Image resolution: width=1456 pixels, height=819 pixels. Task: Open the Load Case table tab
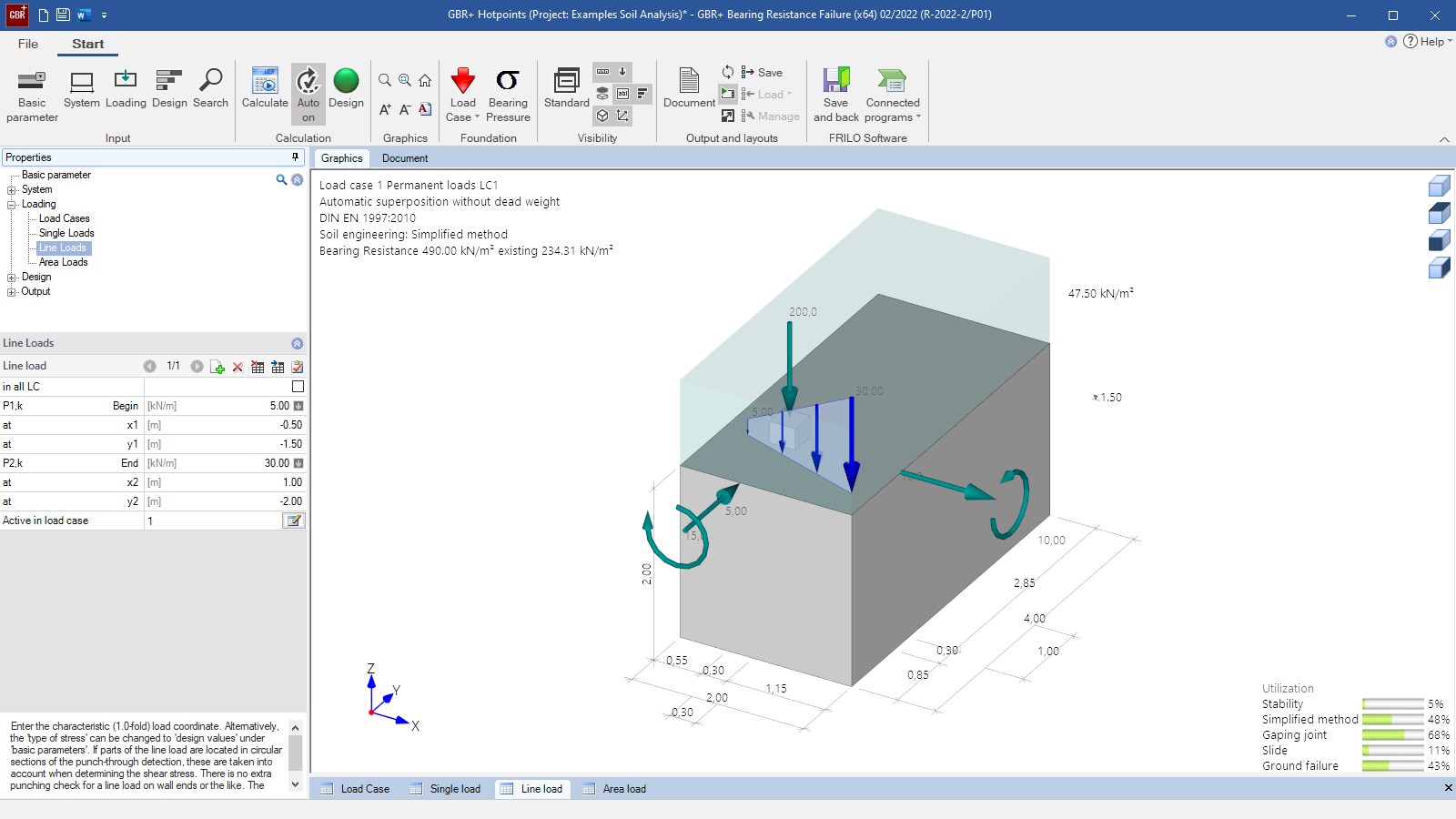tap(355, 789)
